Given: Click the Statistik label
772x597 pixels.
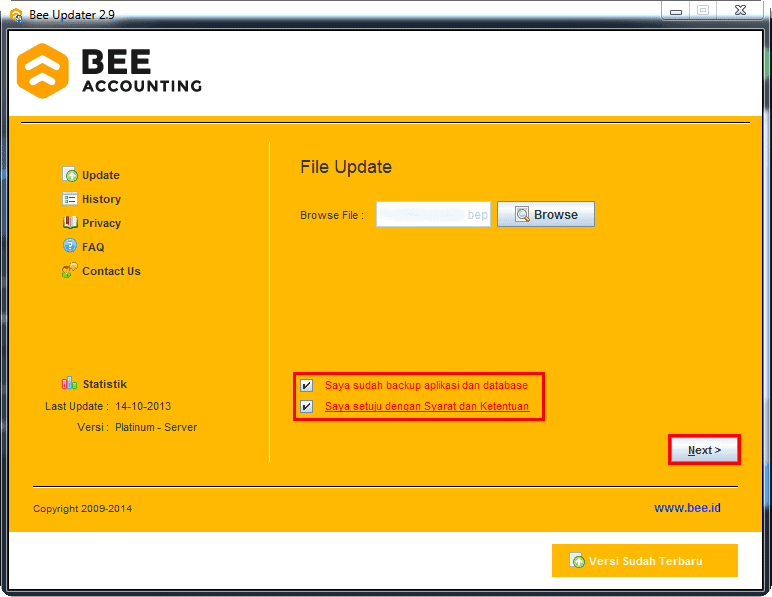Looking at the screenshot, I should pos(105,384).
